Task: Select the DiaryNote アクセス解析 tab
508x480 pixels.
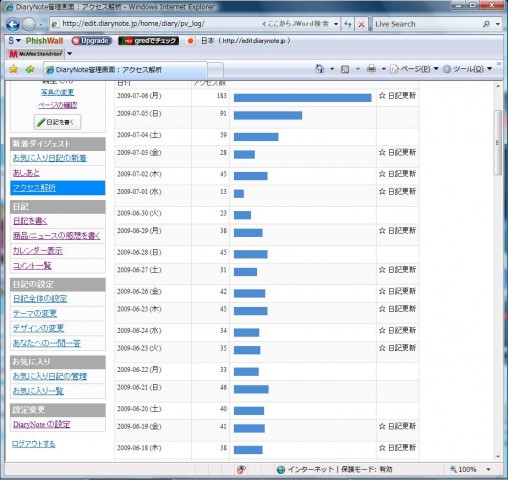Action: click(x=125, y=70)
